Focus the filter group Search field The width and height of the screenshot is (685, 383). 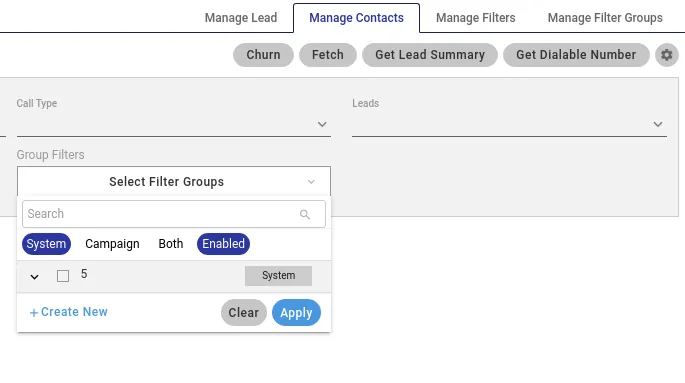pyautogui.click(x=173, y=214)
